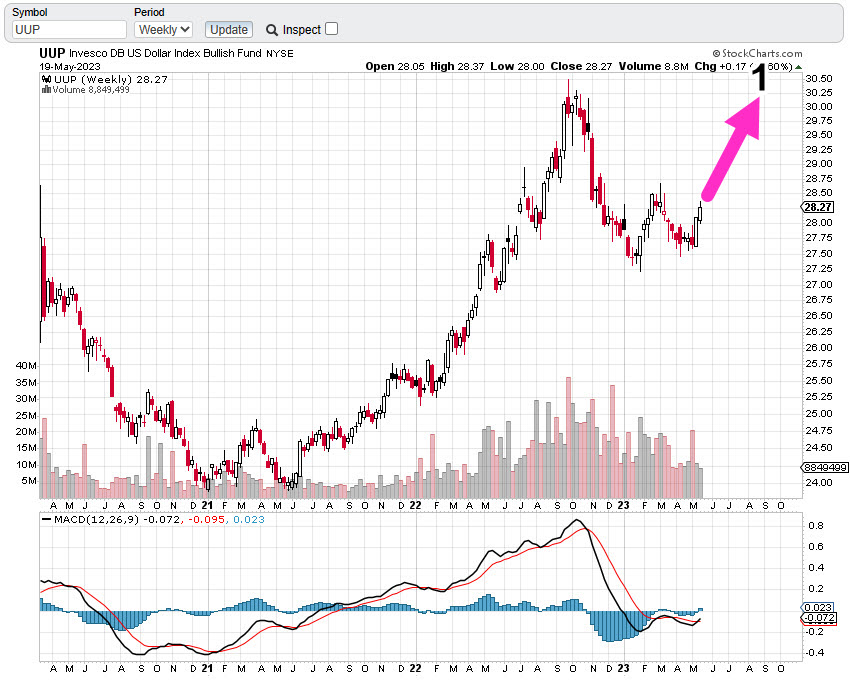Image resolution: width=850 pixels, height=680 pixels.
Task: Click the StockCharts.com copyright watermark
Action: tap(757, 54)
